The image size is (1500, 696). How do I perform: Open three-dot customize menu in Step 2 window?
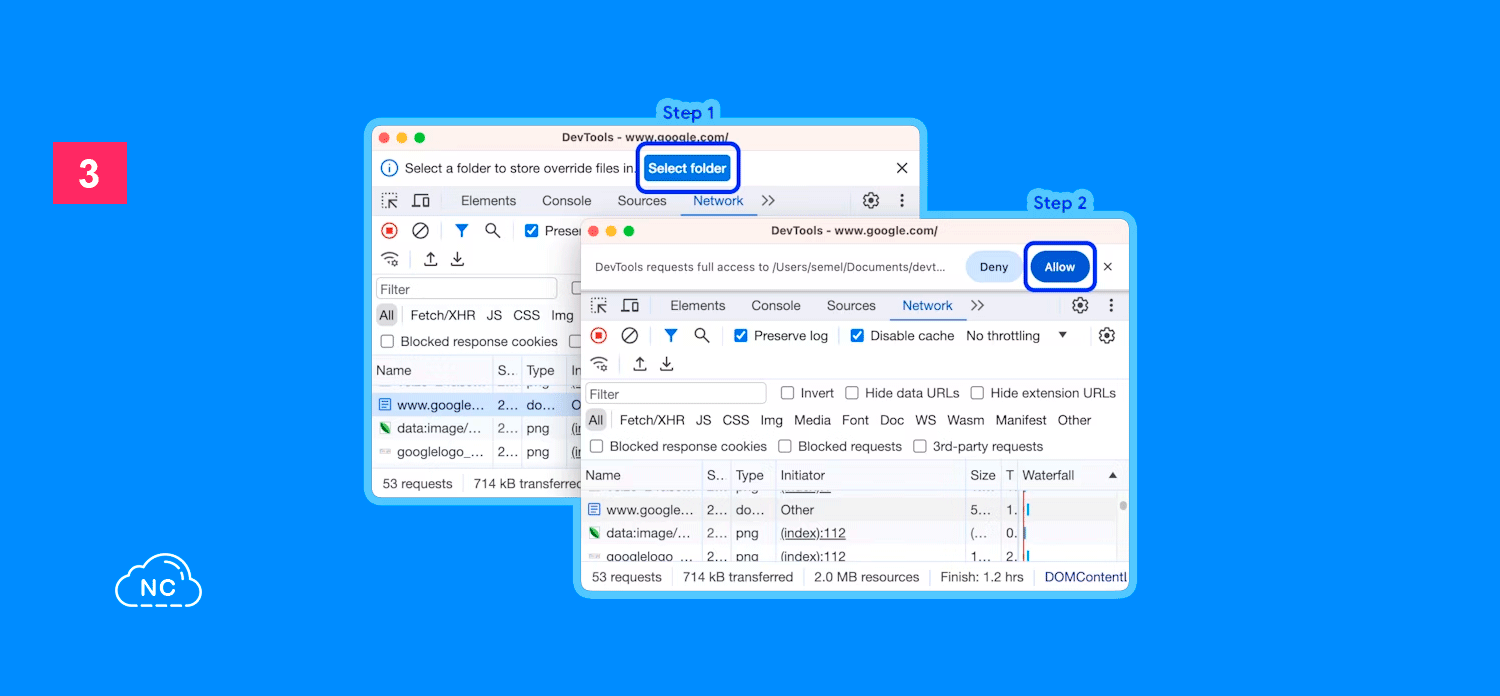[x=1111, y=306]
